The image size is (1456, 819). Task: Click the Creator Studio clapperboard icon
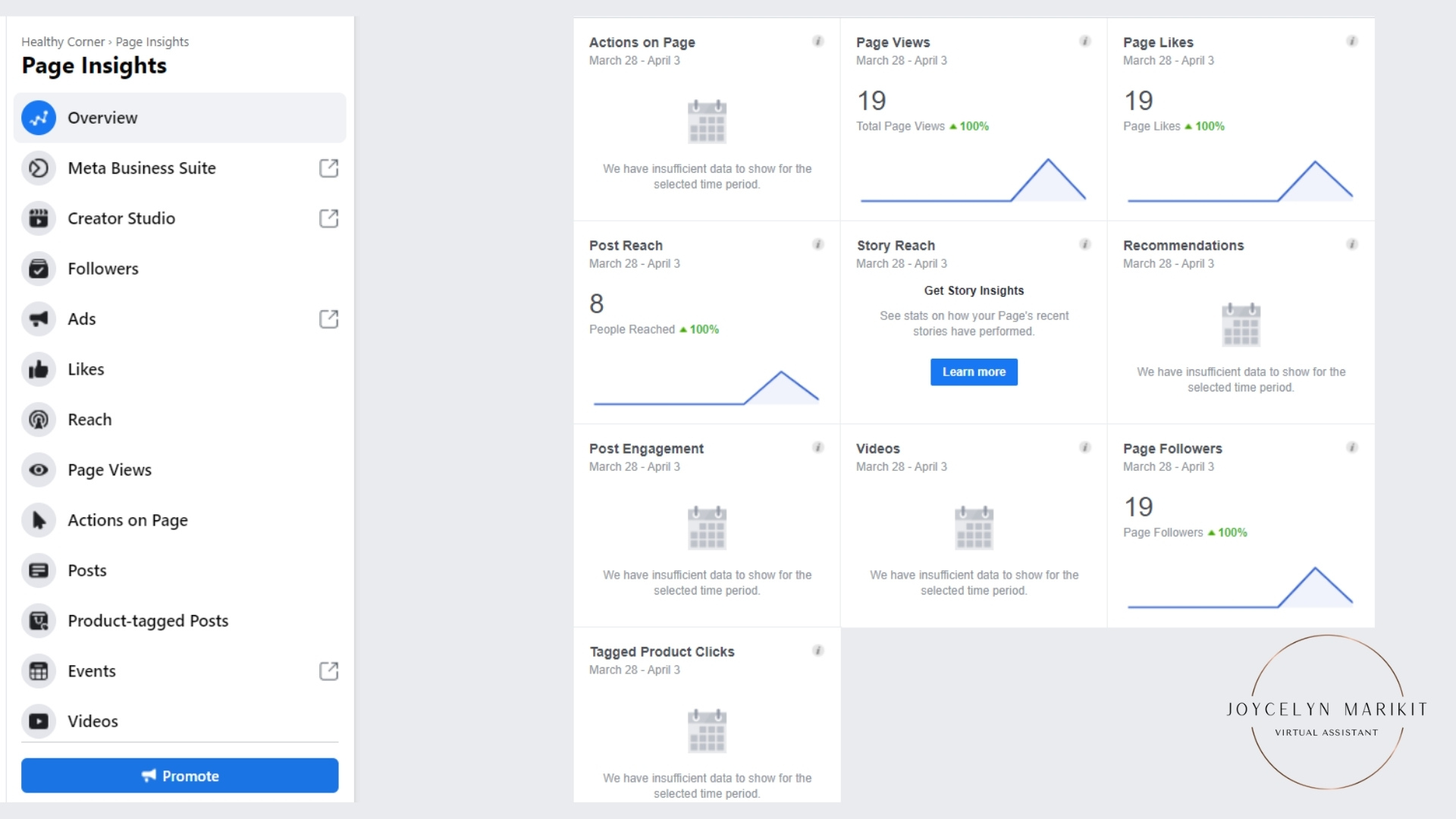(x=39, y=218)
